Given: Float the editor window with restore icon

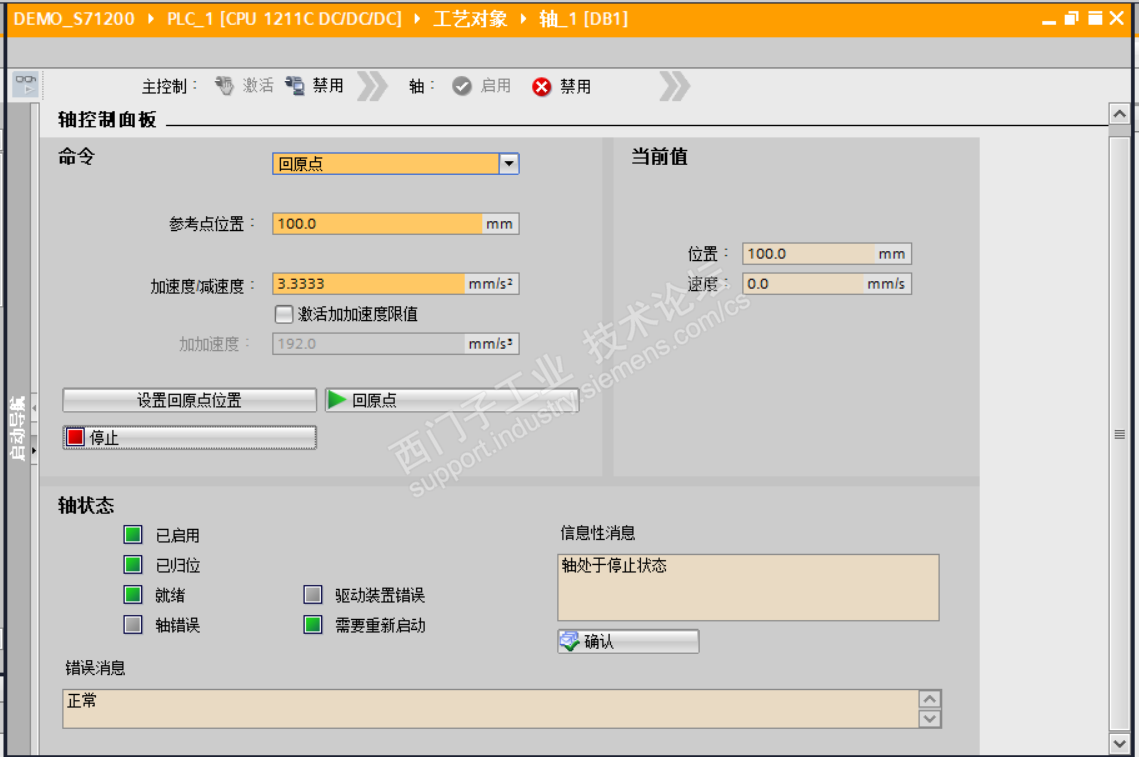Looking at the screenshot, I should pyautogui.click(x=1071, y=18).
